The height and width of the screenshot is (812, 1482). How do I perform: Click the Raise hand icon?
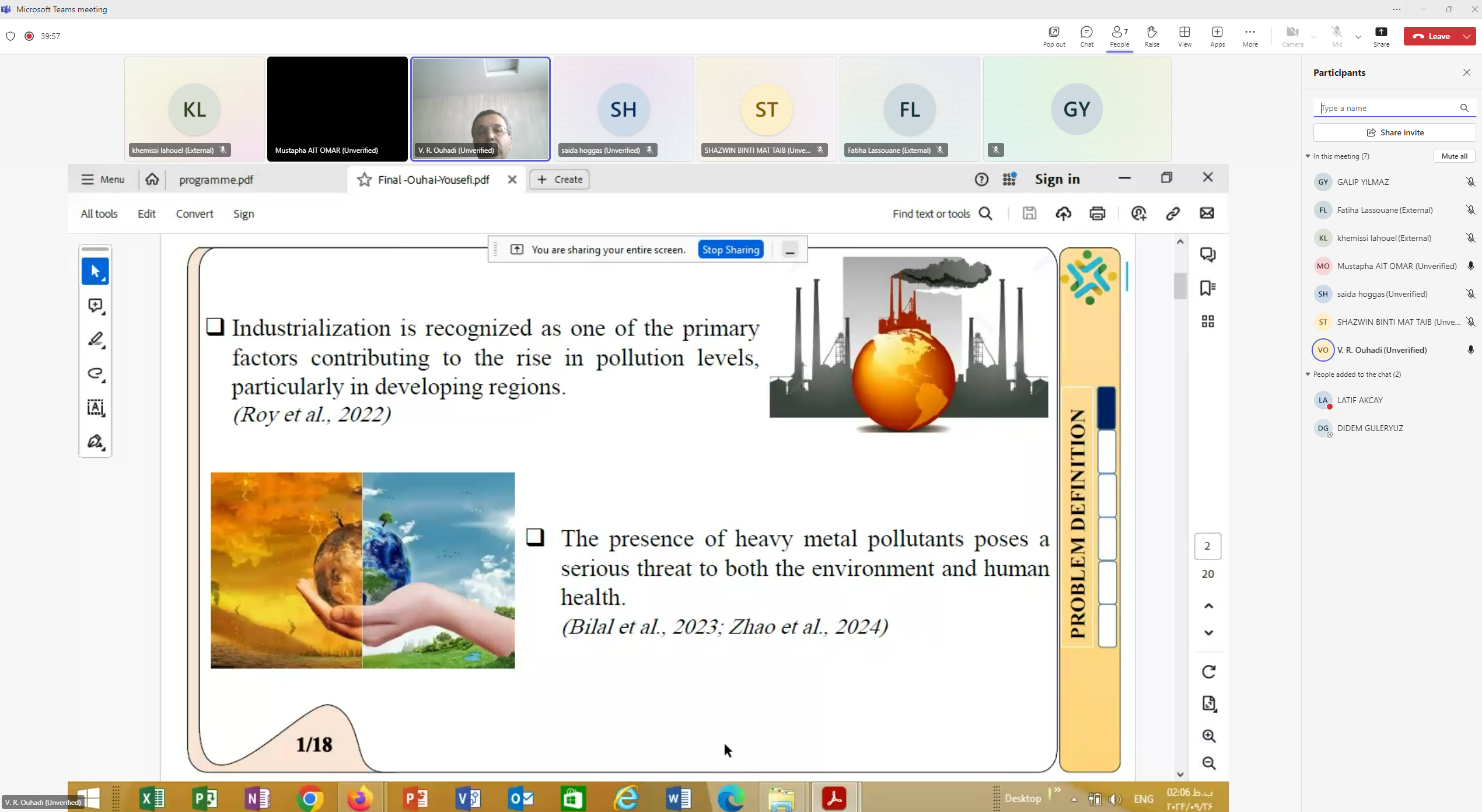coord(1152,36)
